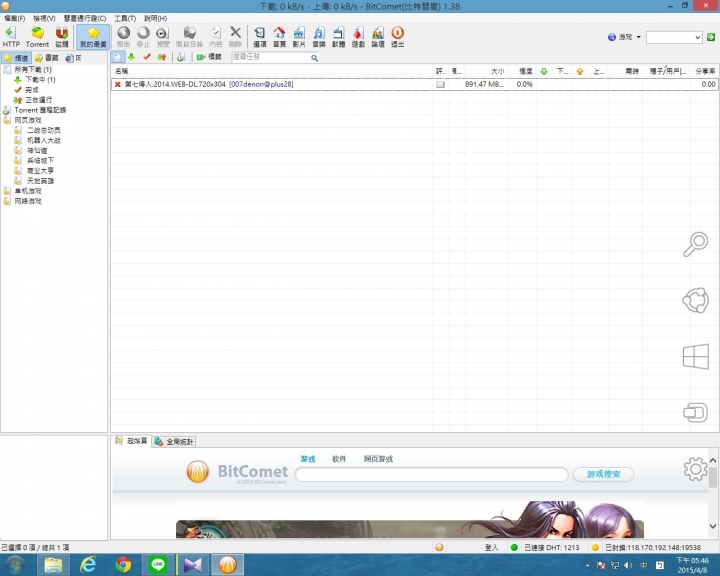Click the magnet link toolbar icon

(x=62, y=37)
